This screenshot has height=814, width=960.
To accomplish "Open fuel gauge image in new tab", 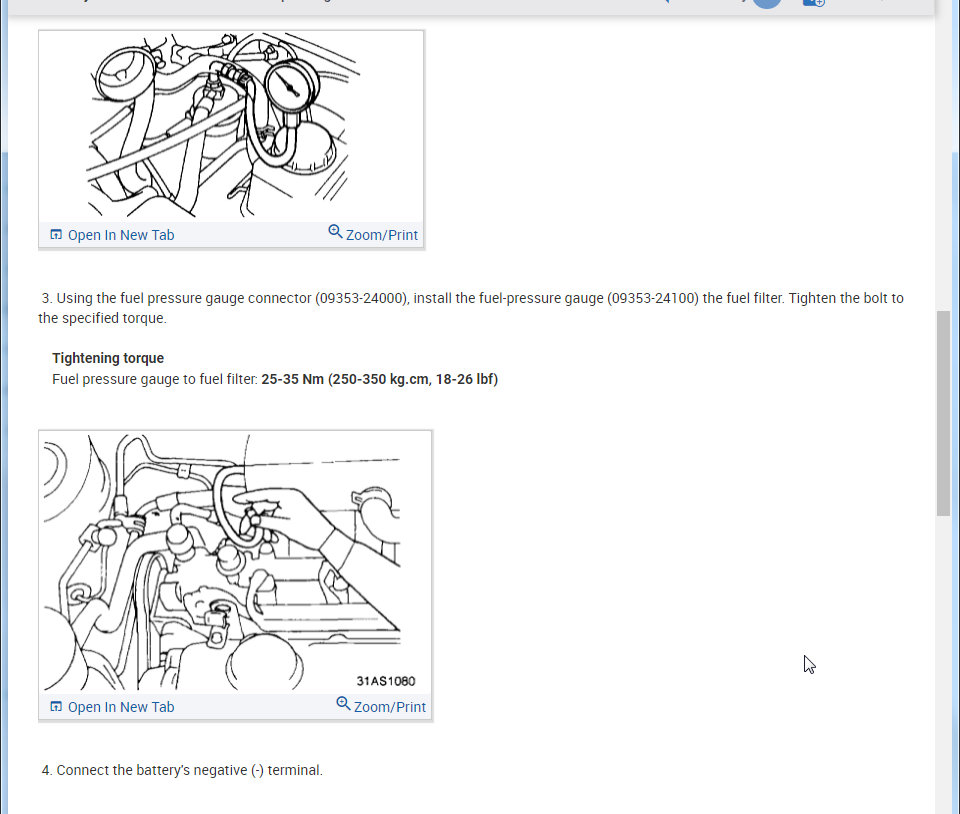I will click(x=112, y=235).
